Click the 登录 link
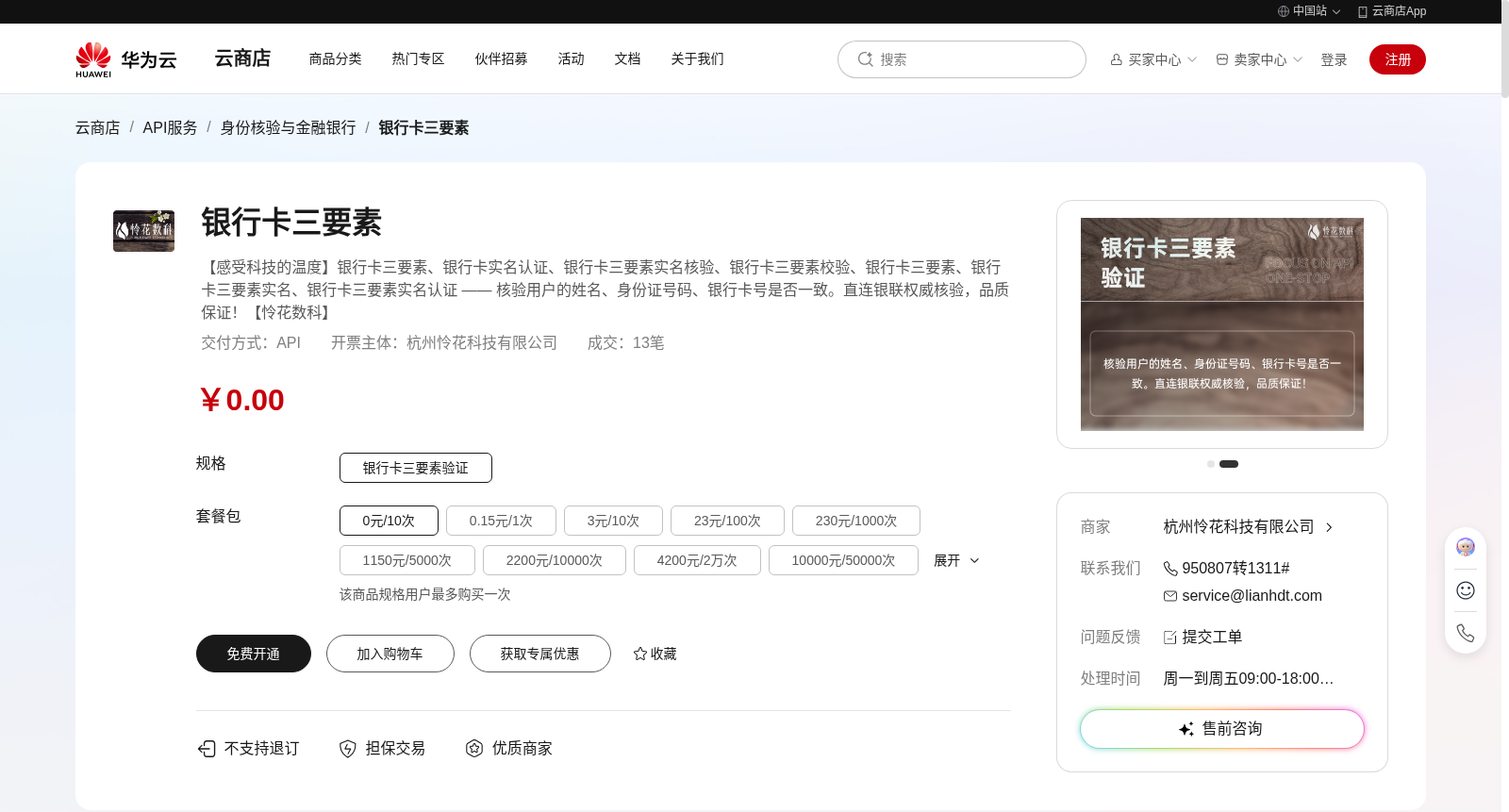 pos(1334,59)
